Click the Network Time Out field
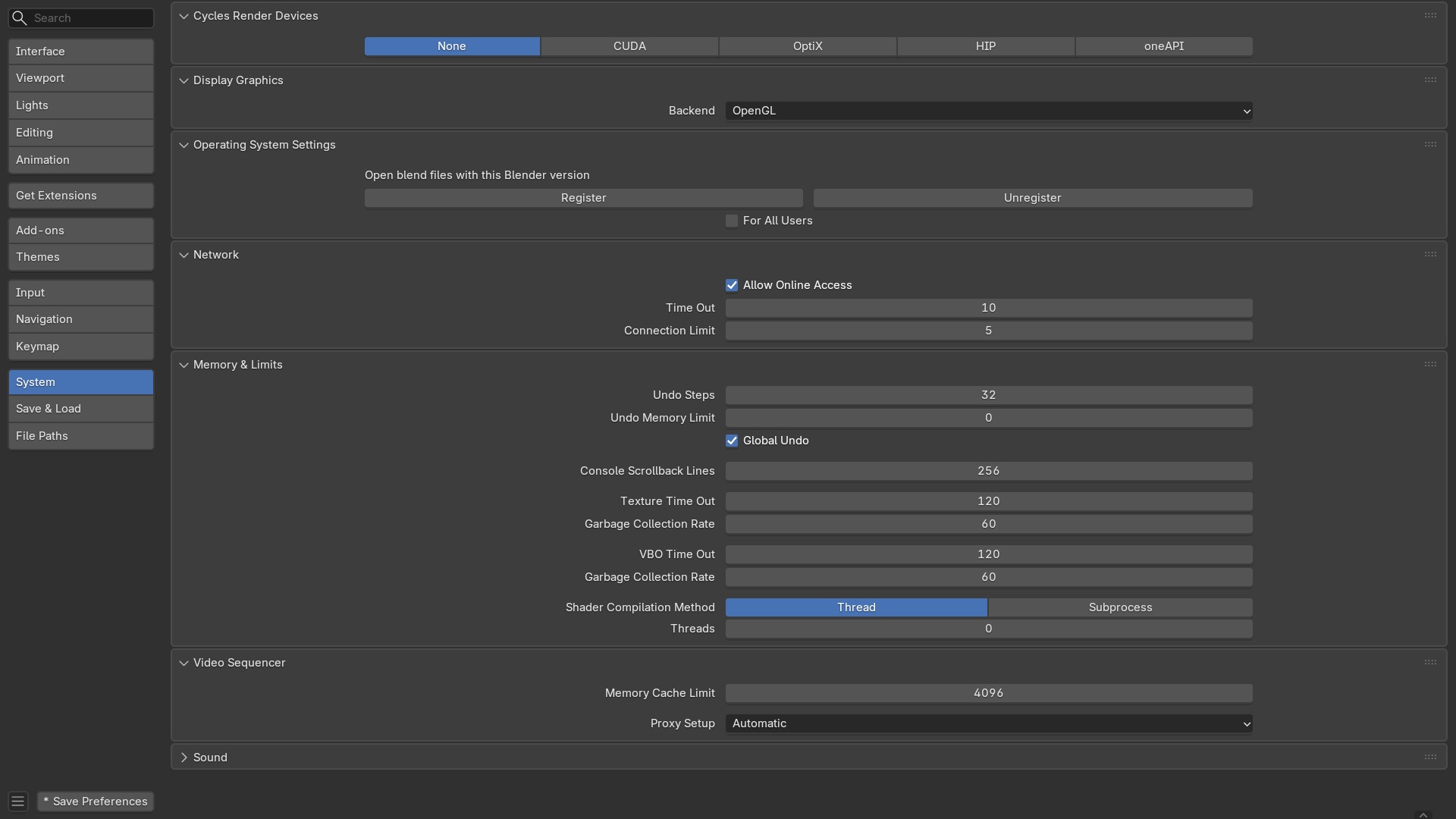 click(989, 308)
